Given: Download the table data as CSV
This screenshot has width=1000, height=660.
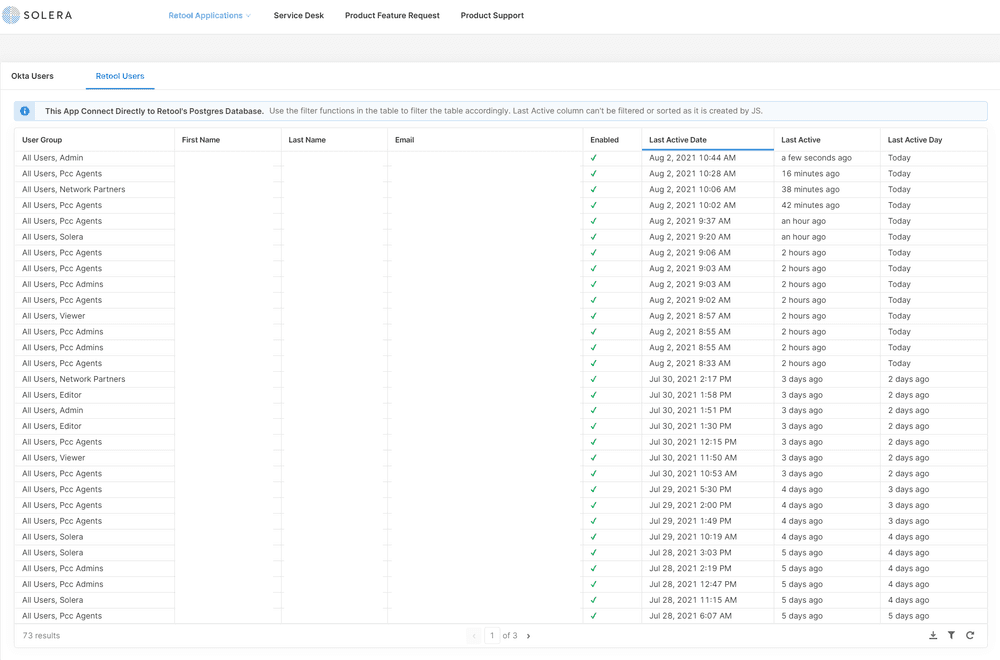Looking at the screenshot, I should tap(933, 635).
